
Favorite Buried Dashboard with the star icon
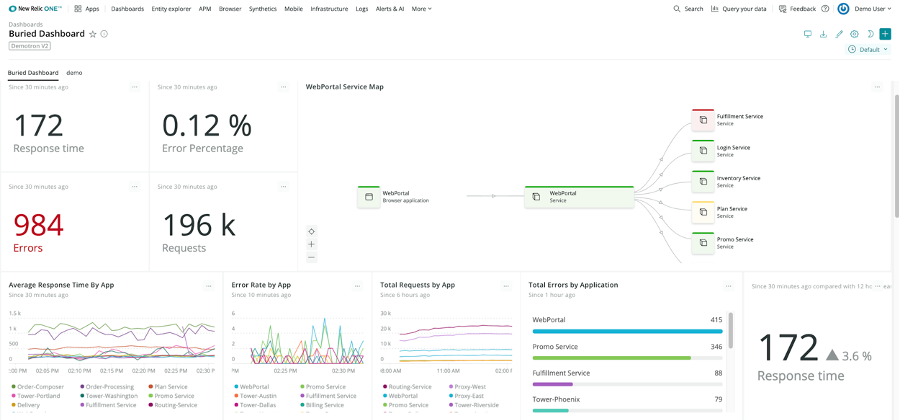[x=93, y=34]
